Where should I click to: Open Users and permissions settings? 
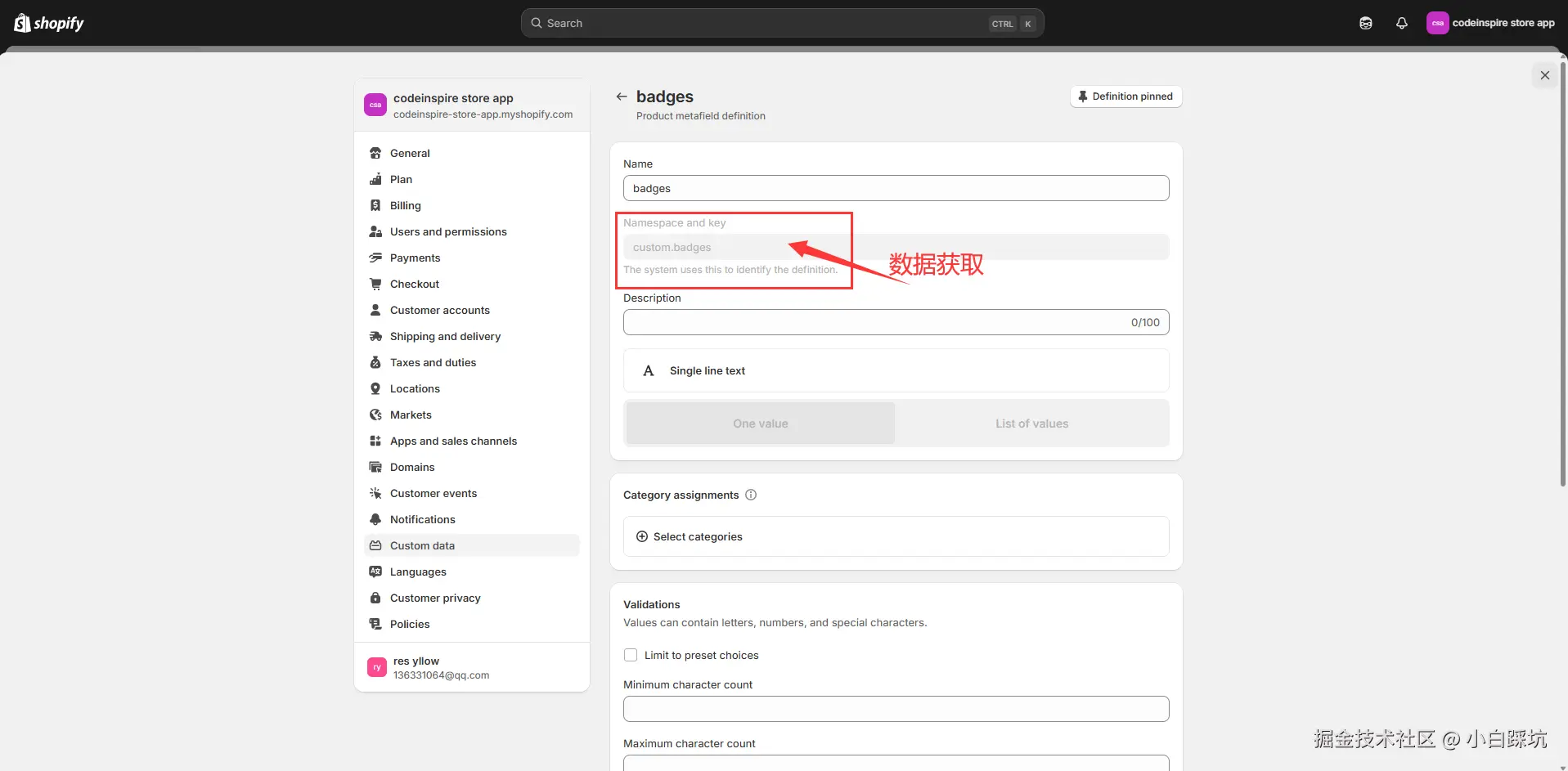point(471,231)
